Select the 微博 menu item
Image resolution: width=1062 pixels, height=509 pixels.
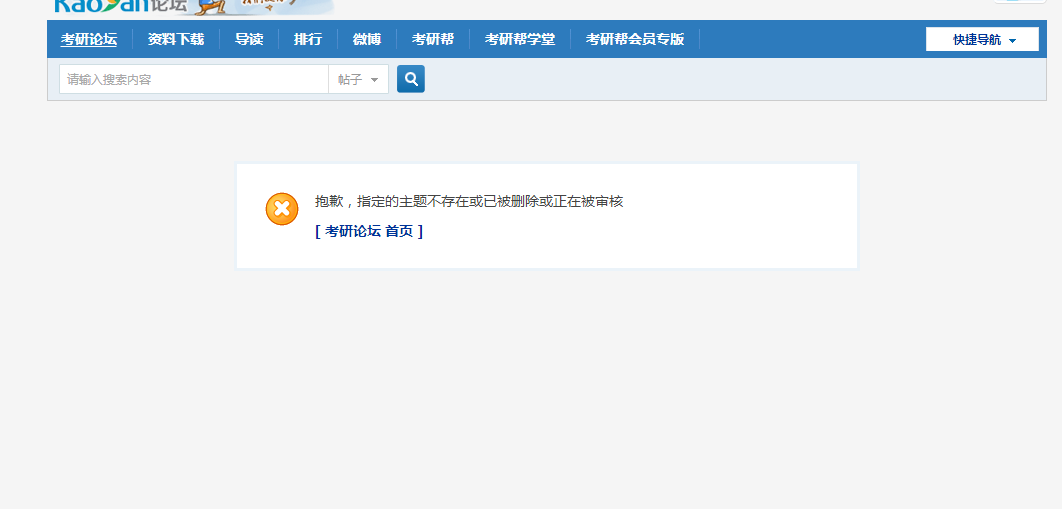coord(367,39)
